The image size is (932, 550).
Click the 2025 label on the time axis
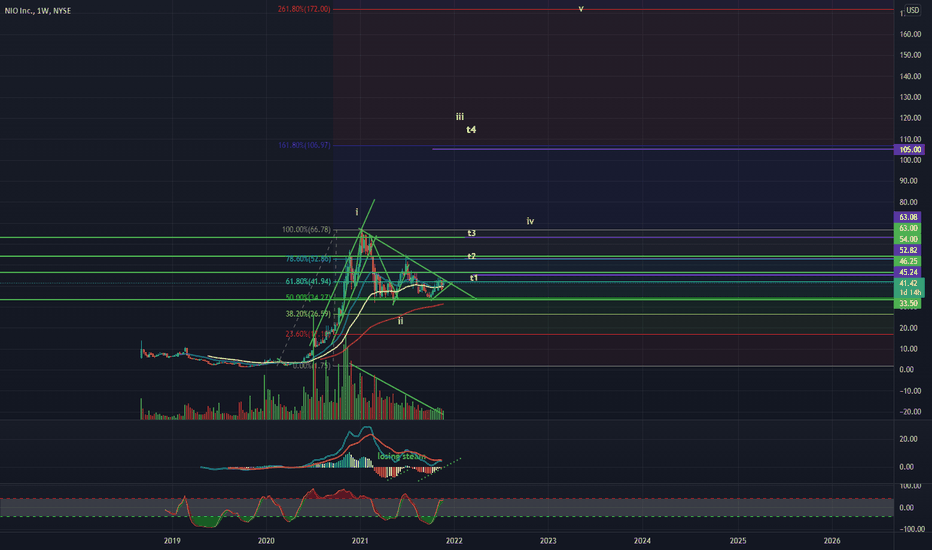[x=738, y=540]
